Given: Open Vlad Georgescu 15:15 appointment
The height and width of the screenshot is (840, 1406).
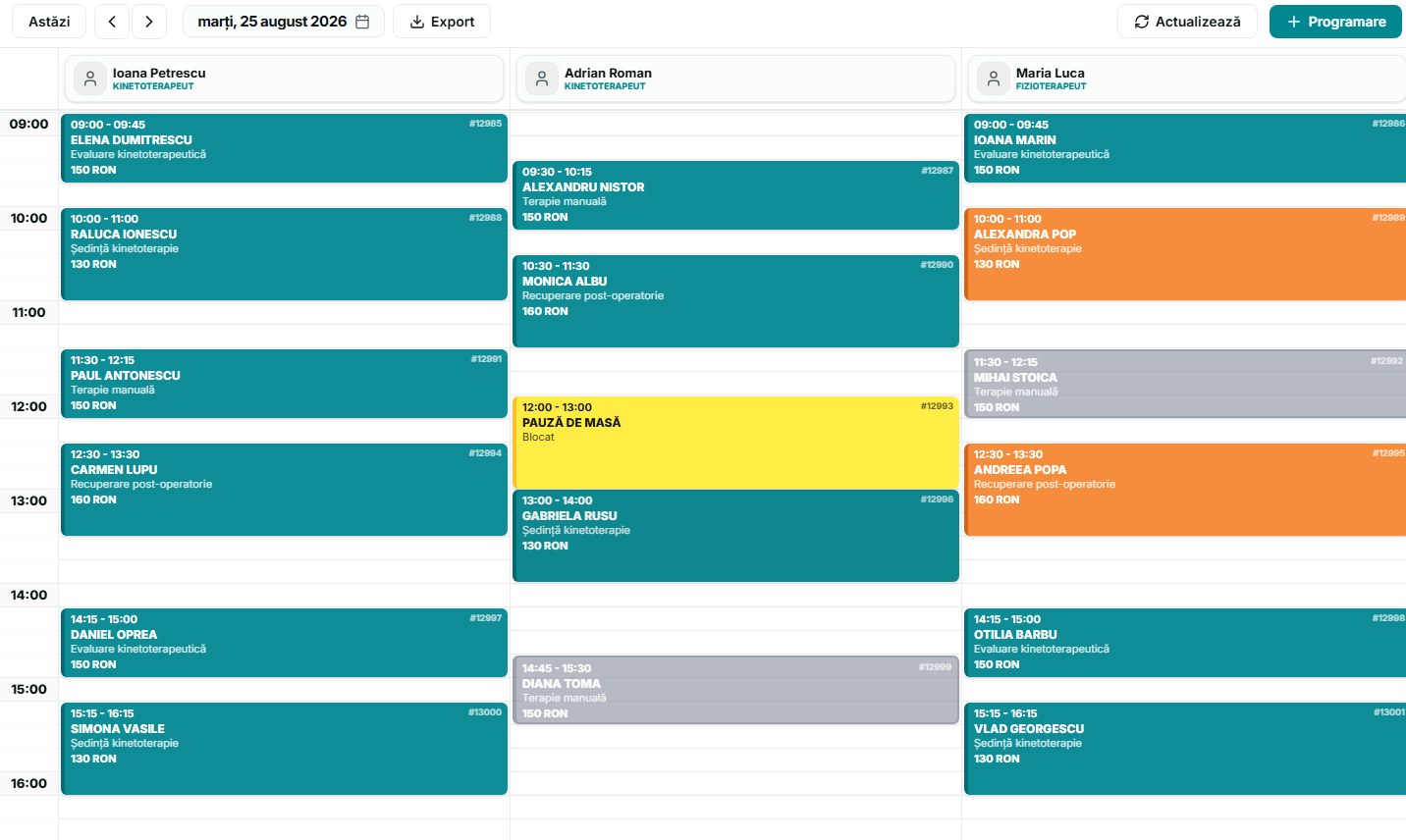Looking at the screenshot, I should (1185, 749).
